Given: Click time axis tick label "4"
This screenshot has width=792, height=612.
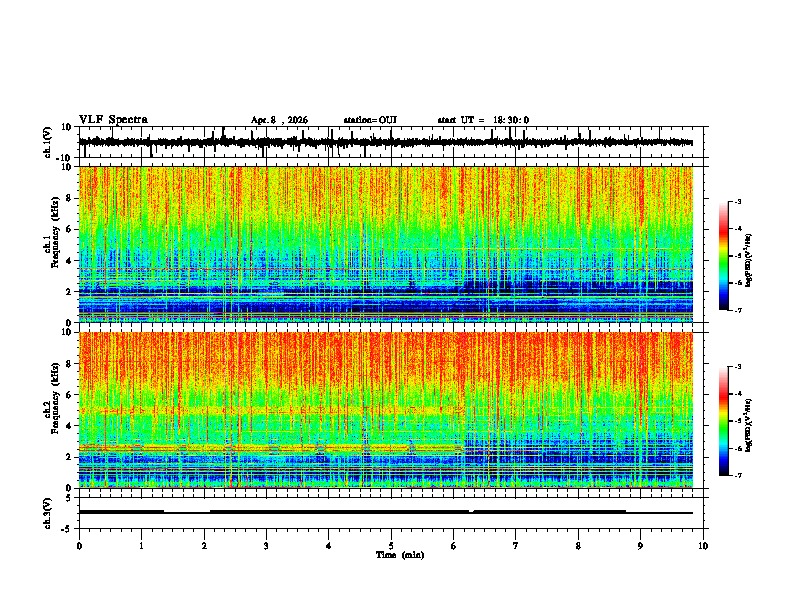Looking at the screenshot, I should (x=328, y=546).
